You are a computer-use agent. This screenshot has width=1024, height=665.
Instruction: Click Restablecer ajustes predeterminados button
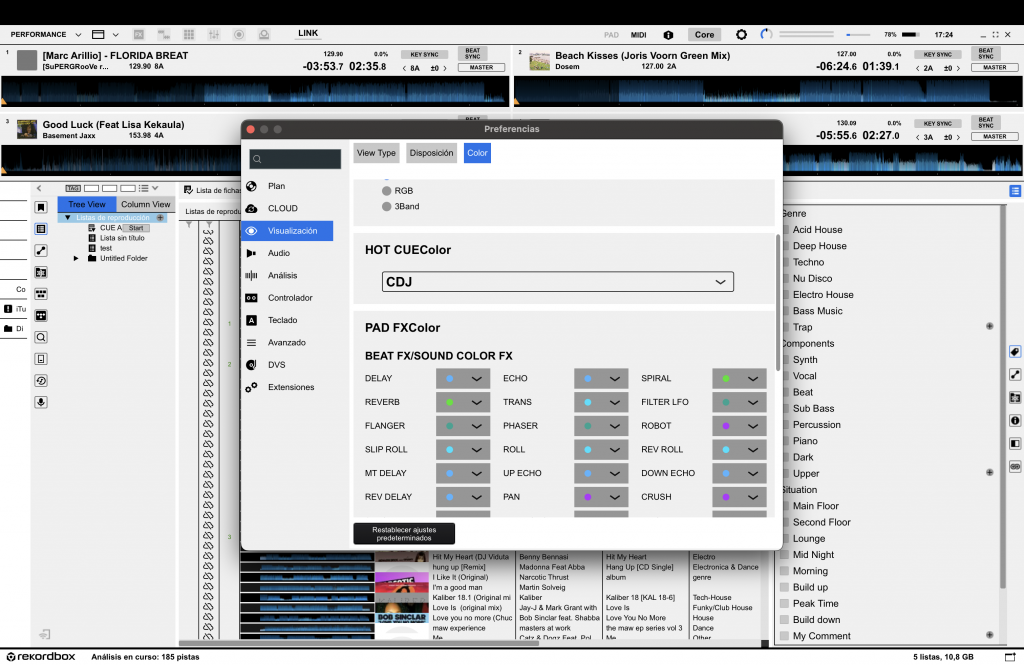(404, 533)
